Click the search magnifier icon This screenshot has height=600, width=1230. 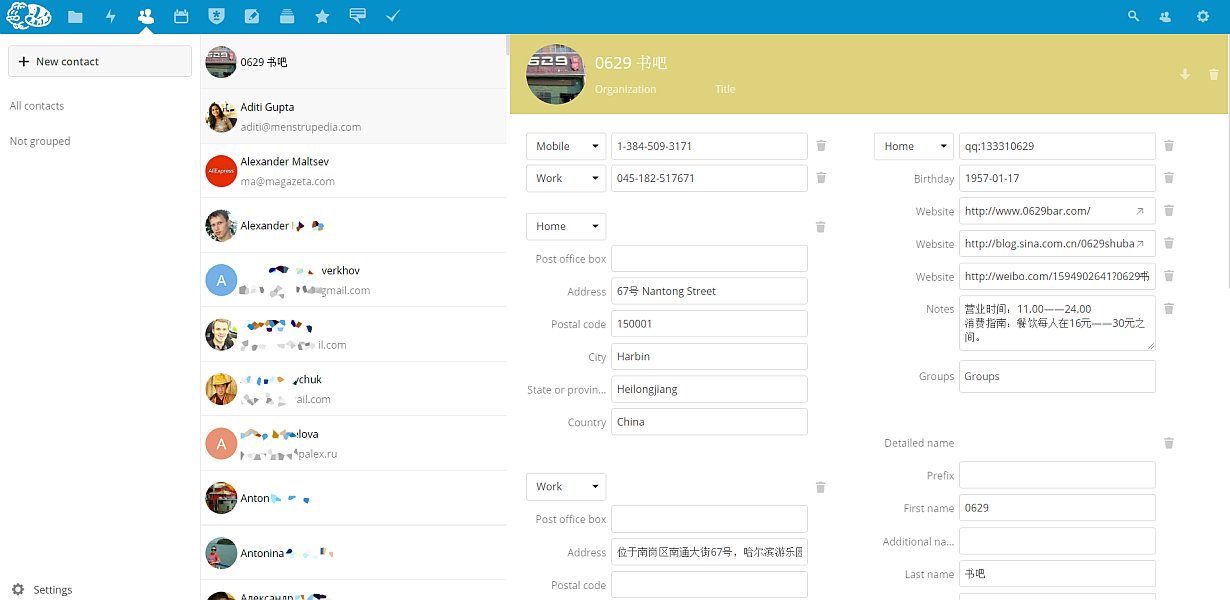point(1133,16)
